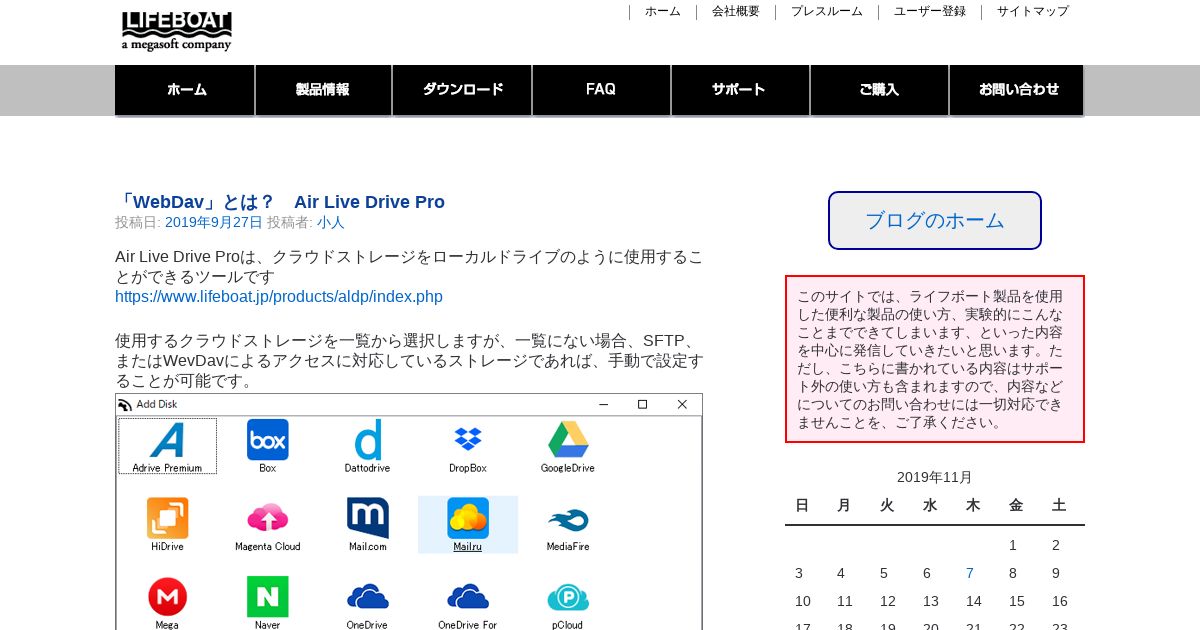
Task: Click the Add Disk window title icon
Action: pyautogui.click(x=125, y=405)
